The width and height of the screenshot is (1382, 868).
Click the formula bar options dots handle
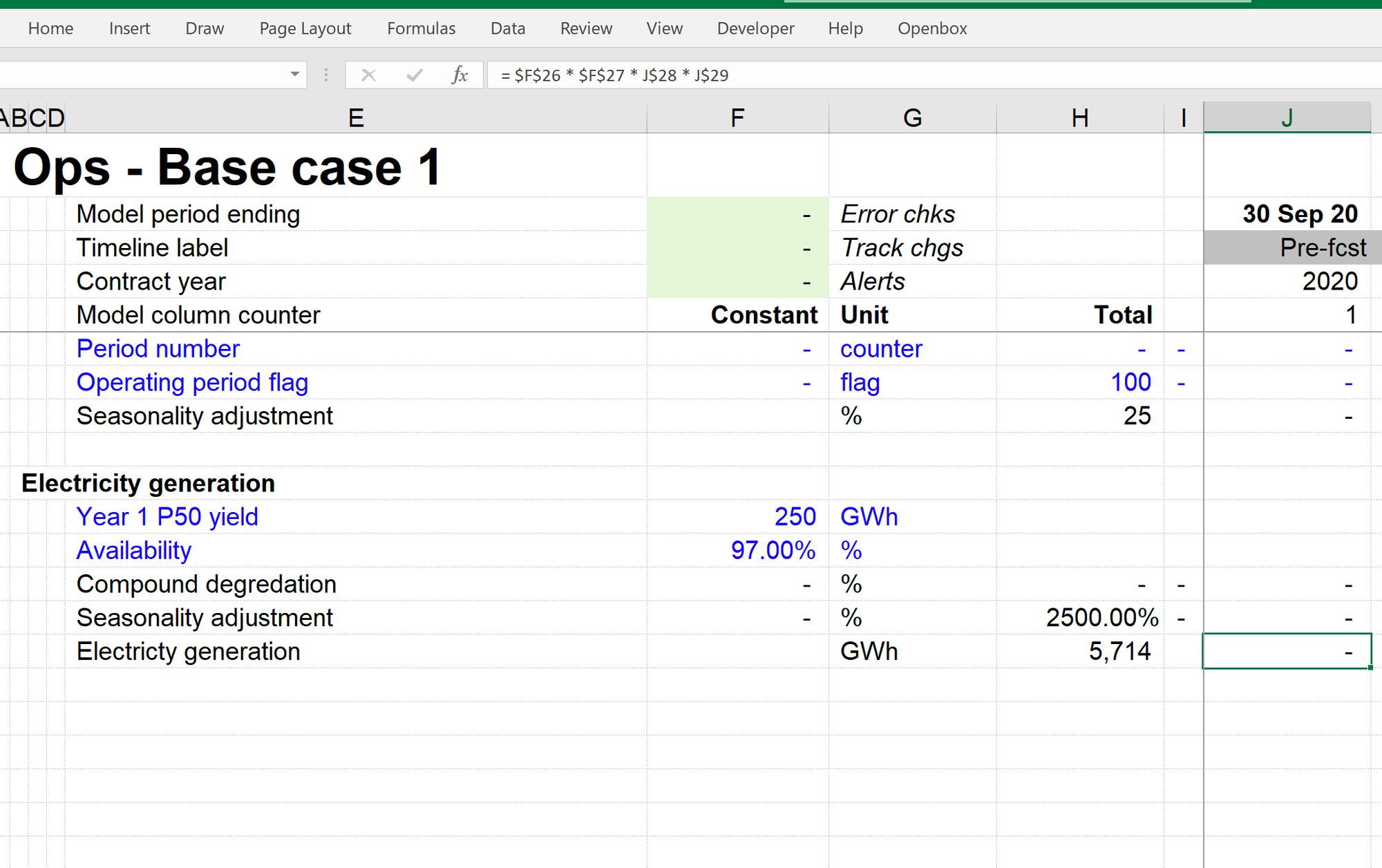coord(326,75)
